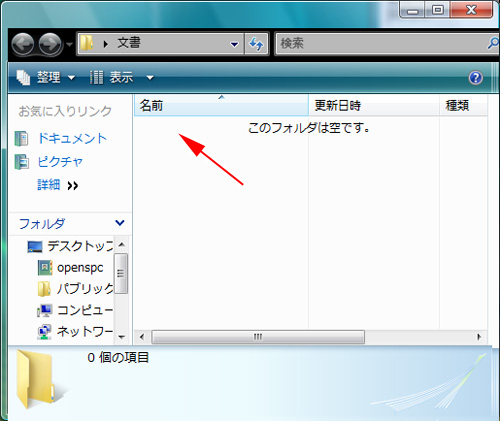
Task: Expand more links via 詳細 »
Action: (58, 185)
